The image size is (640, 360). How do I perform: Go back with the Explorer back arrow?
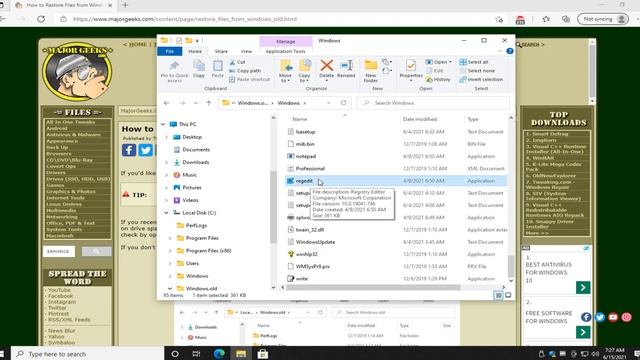click(167, 103)
